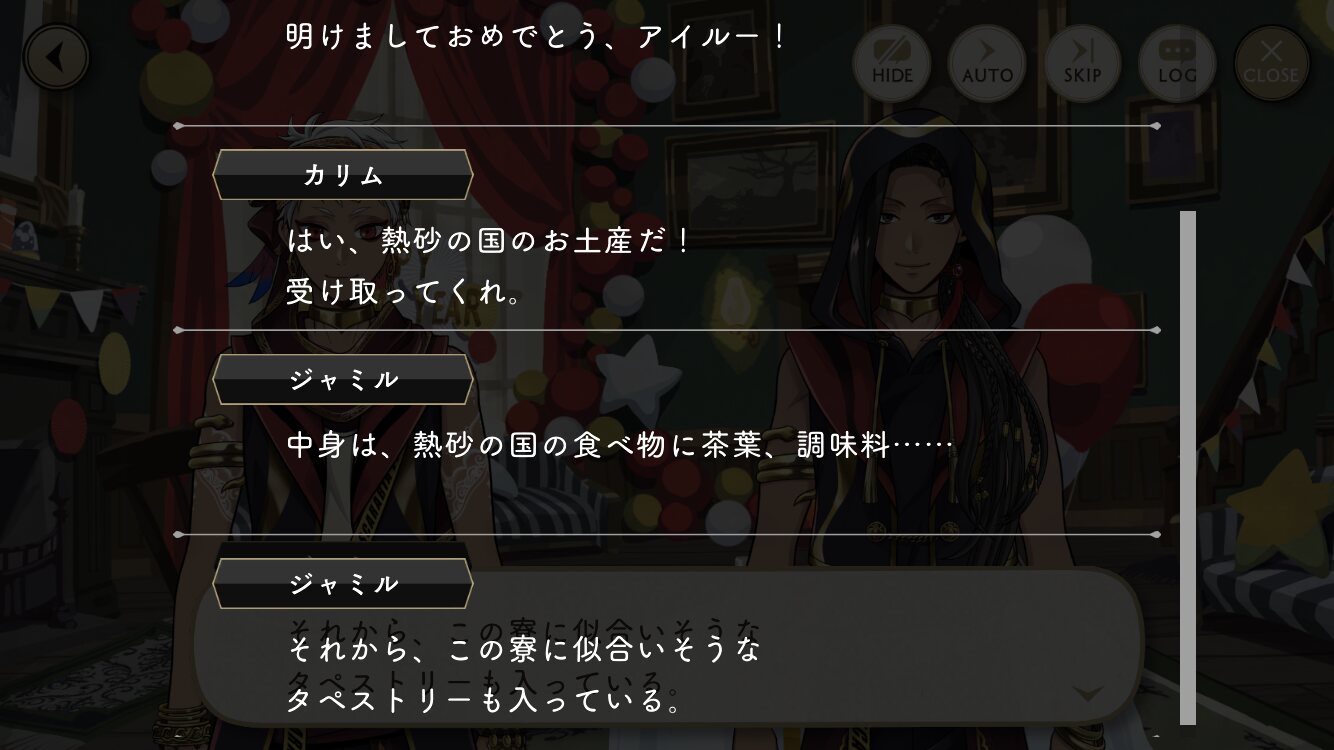Click the log line 受け取ってくれ。

point(405,292)
